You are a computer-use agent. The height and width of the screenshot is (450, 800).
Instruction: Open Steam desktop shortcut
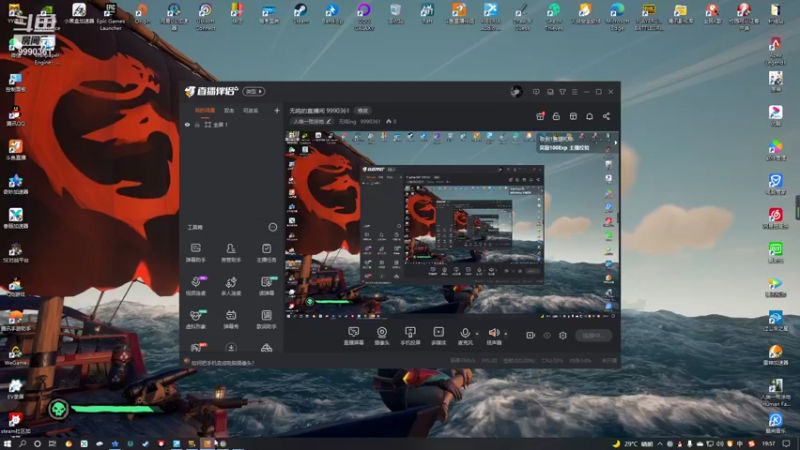click(x=301, y=14)
